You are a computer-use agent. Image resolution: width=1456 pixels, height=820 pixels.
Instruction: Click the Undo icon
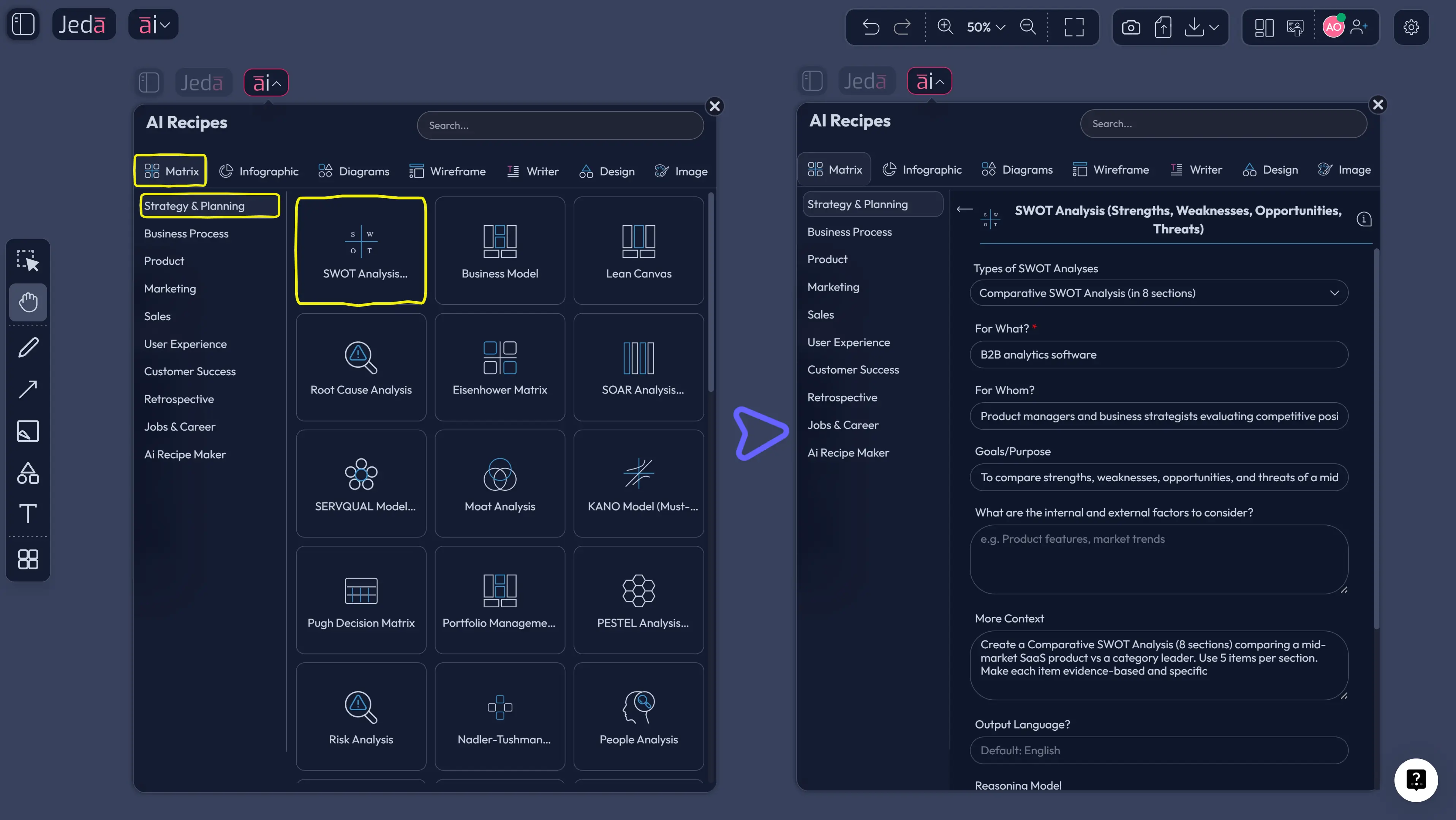(x=870, y=27)
